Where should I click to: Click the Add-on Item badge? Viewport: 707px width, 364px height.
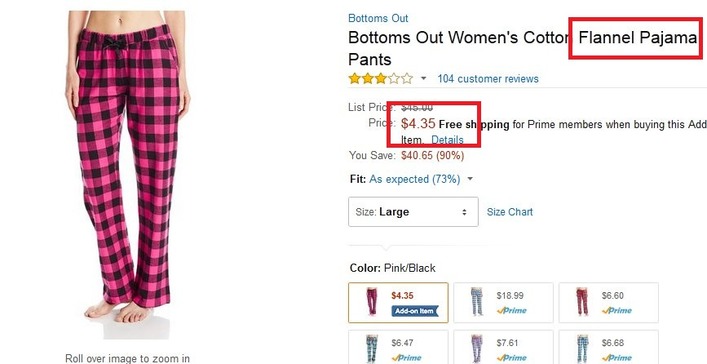[415, 311]
